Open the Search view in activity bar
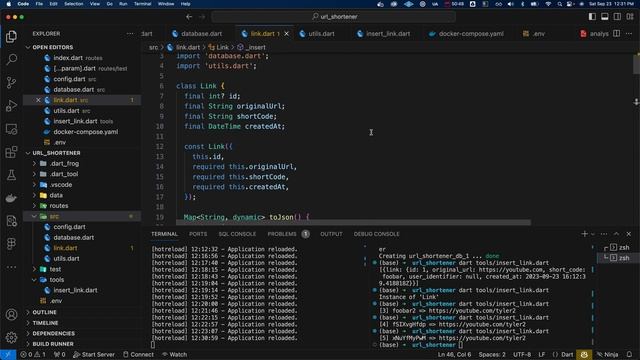This screenshot has height=360, width=640. [11, 60]
